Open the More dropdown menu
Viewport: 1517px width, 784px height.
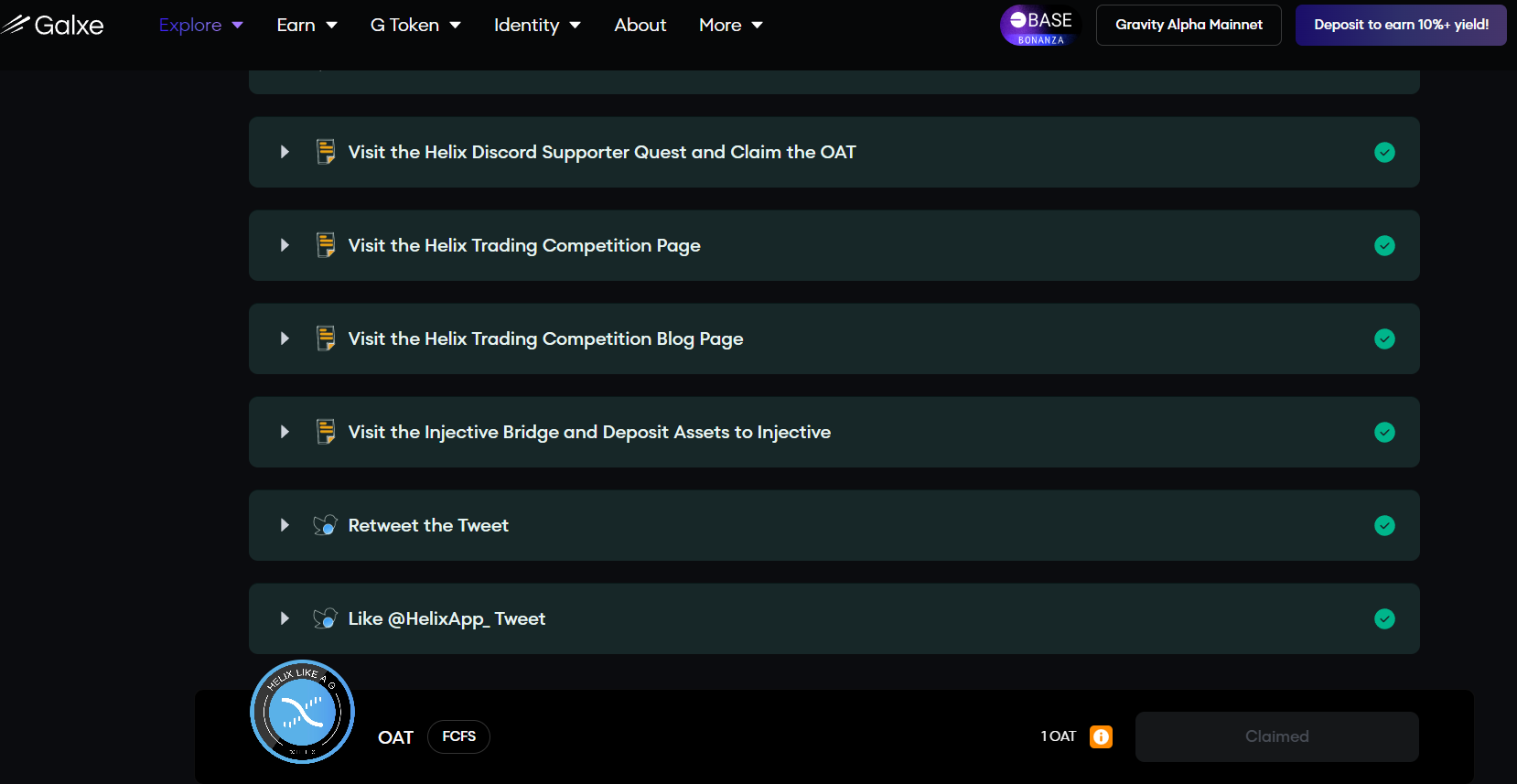731,25
